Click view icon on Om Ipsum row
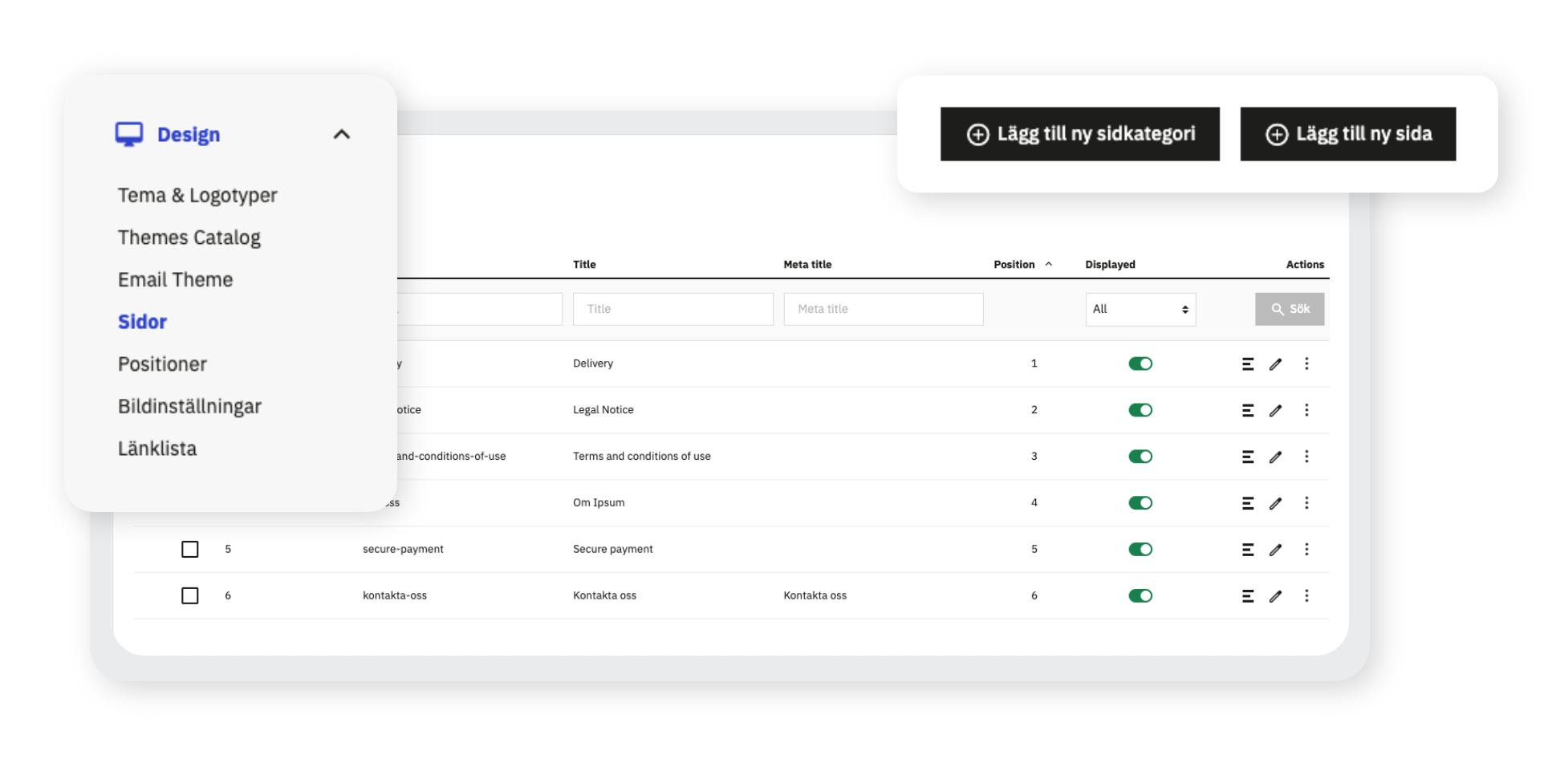 [1248, 503]
